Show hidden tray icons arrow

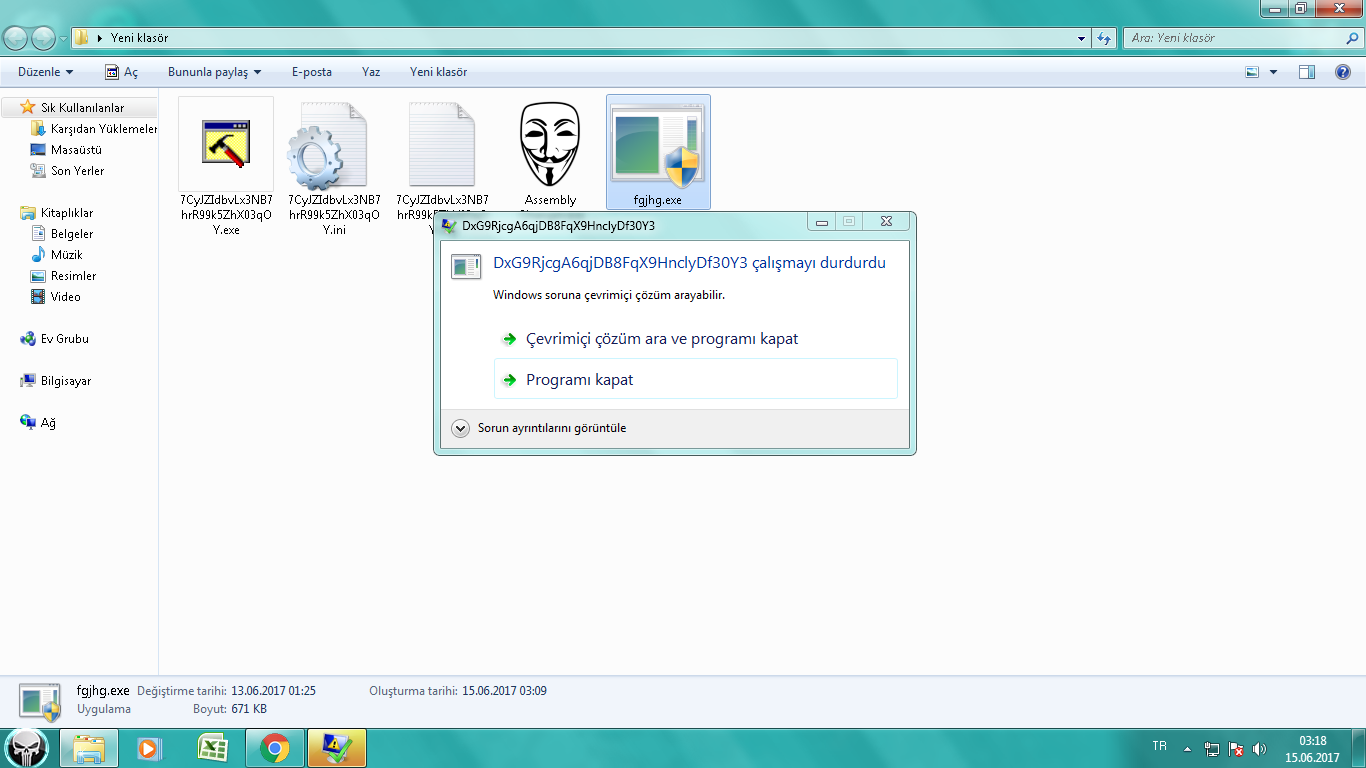click(x=1188, y=748)
